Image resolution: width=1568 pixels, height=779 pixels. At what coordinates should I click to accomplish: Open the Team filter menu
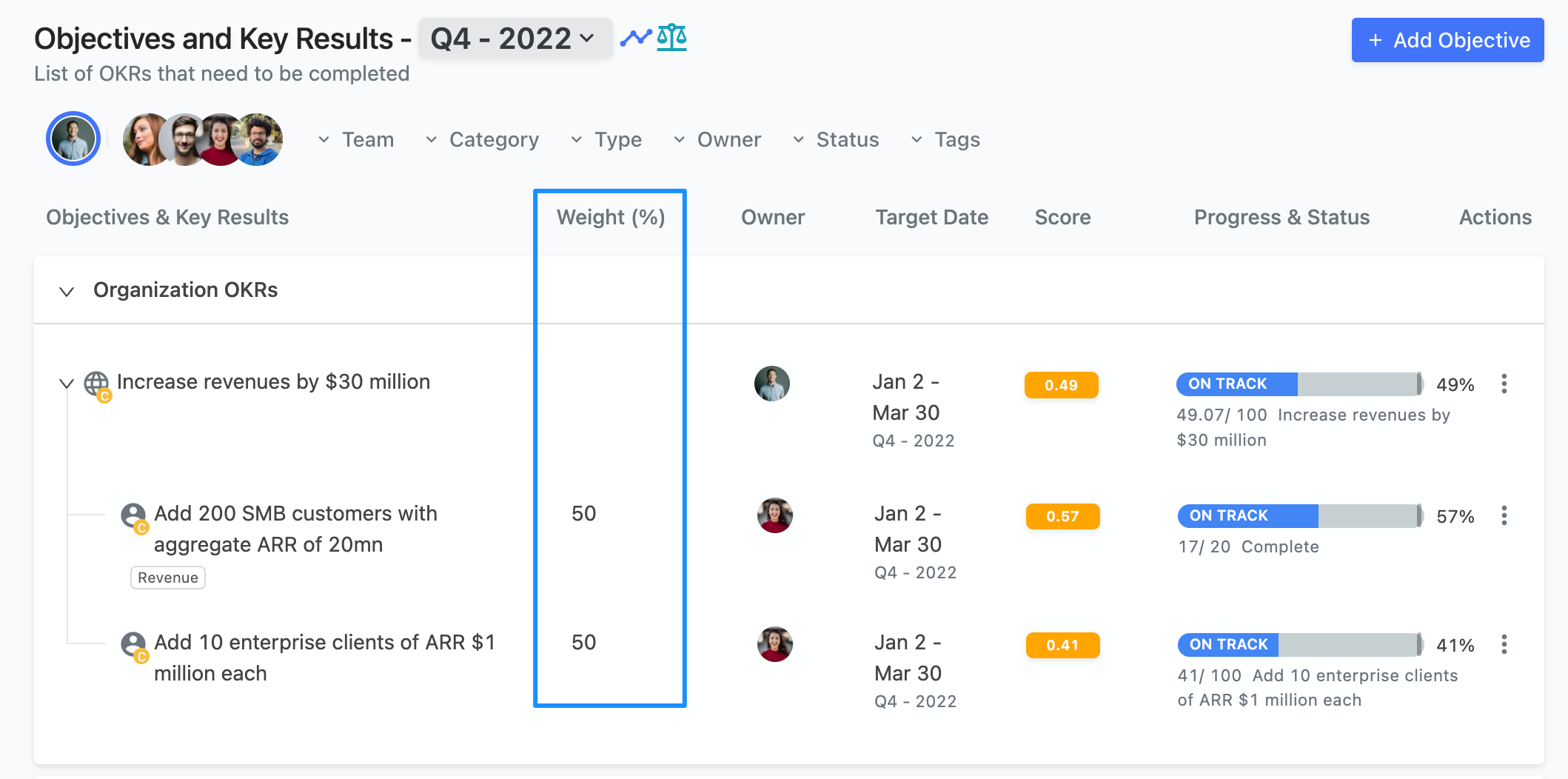(356, 139)
